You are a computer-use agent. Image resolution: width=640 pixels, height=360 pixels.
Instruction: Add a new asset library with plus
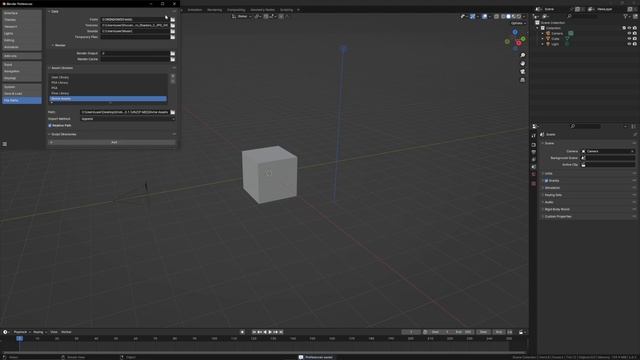coord(173,76)
